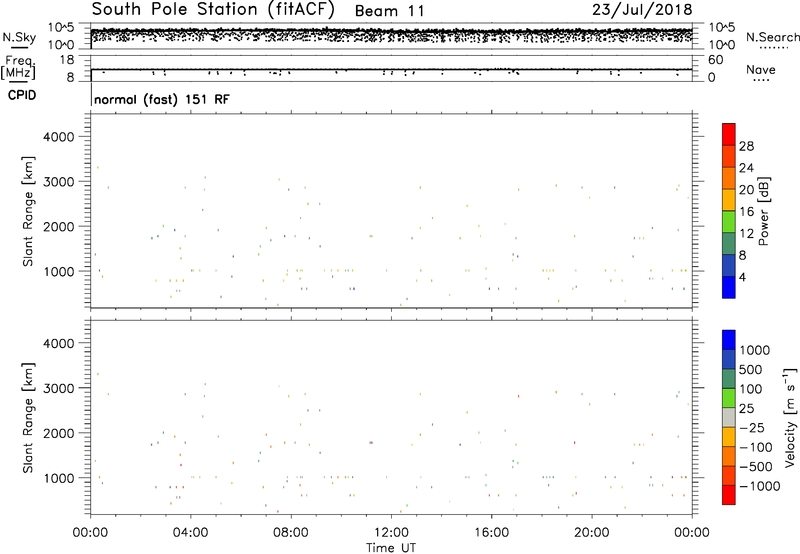The height and width of the screenshot is (554, 800).
Task: Click the light green segment of power colorbar
Action: coord(729,222)
